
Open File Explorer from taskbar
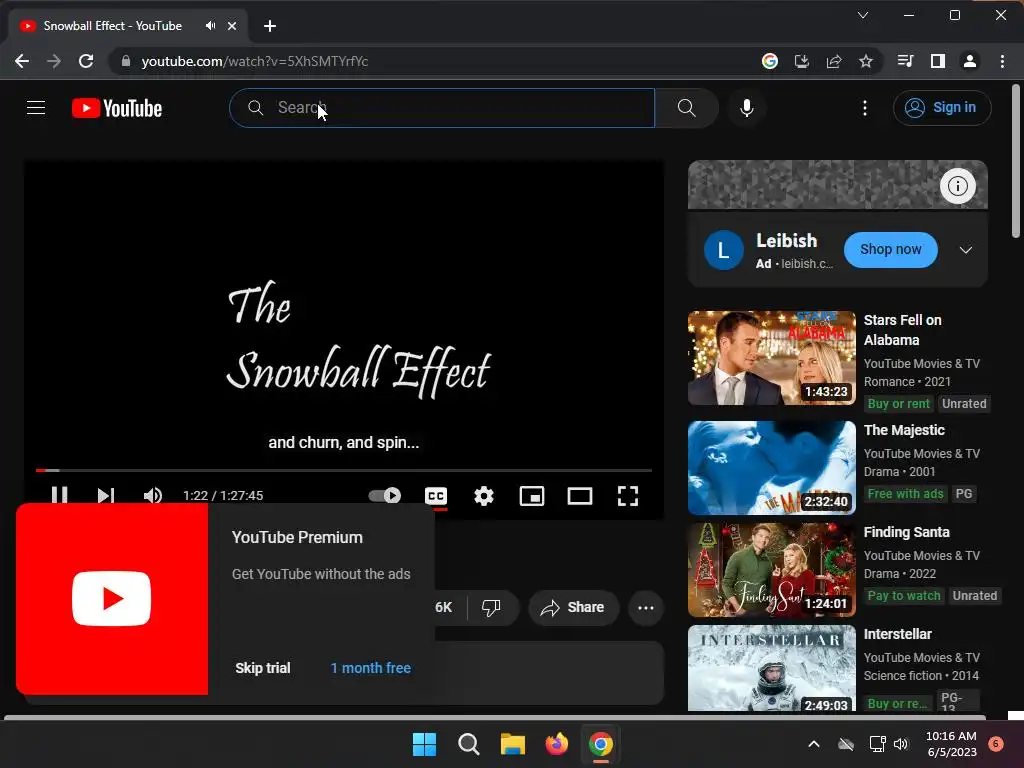[513, 744]
